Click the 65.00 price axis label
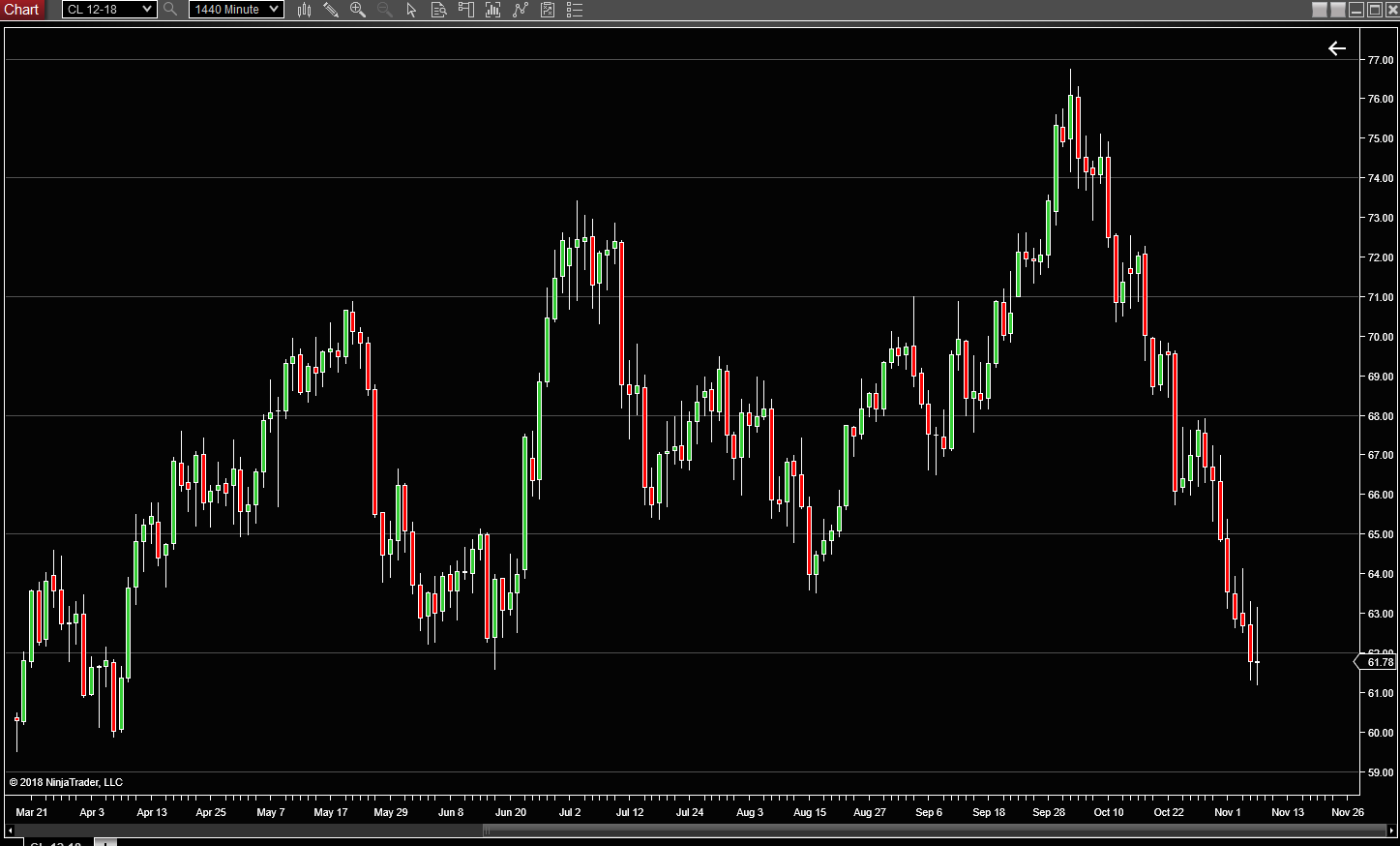The width and height of the screenshot is (1400, 846). point(1381,534)
